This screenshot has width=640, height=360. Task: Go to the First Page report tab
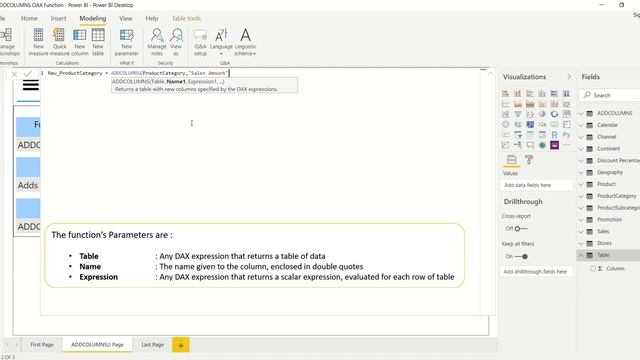(42, 344)
